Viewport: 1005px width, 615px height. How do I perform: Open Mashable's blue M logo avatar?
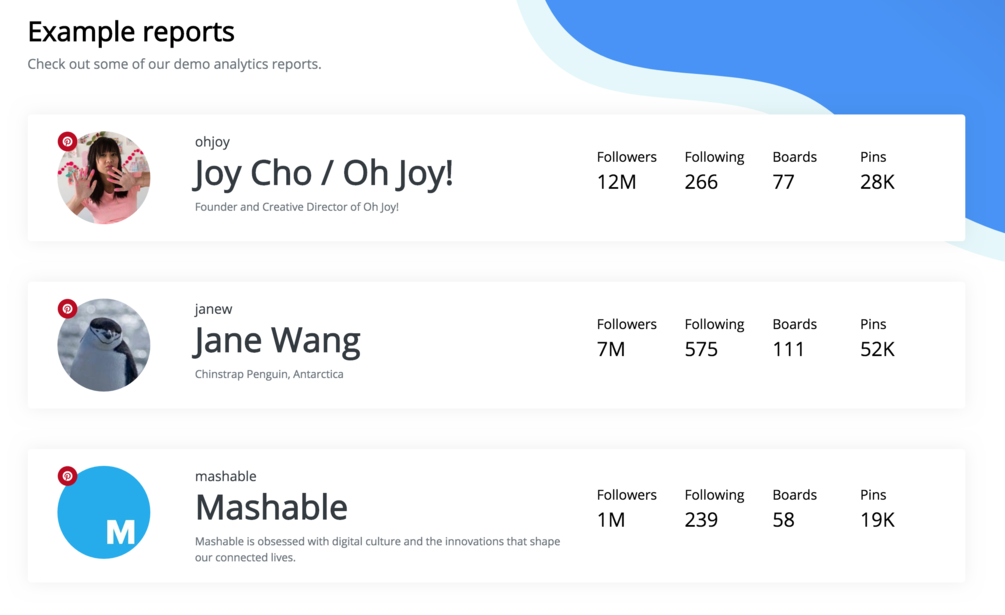pos(105,513)
